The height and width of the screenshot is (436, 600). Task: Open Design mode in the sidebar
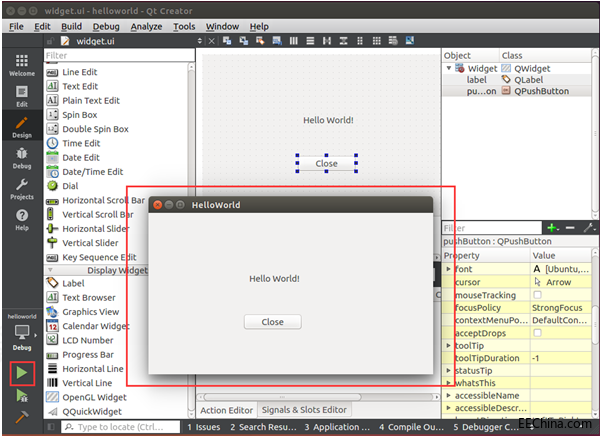pyautogui.click(x=22, y=127)
